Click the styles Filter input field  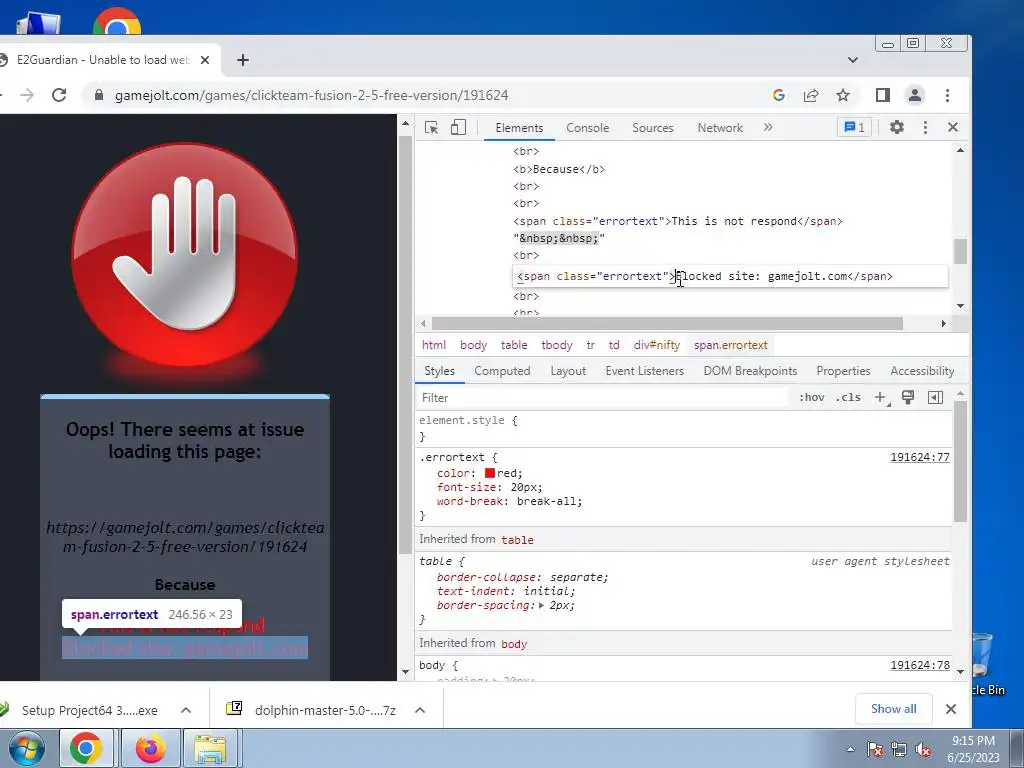601,398
